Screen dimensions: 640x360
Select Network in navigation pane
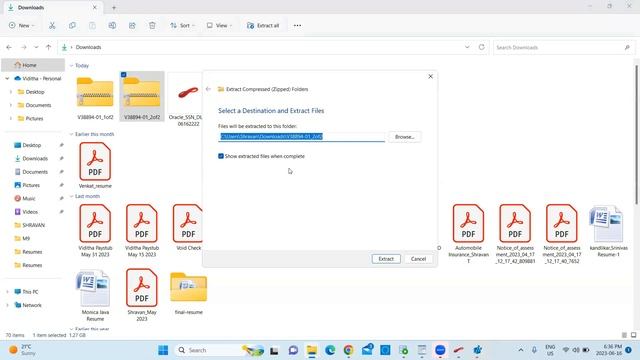coord(31,305)
